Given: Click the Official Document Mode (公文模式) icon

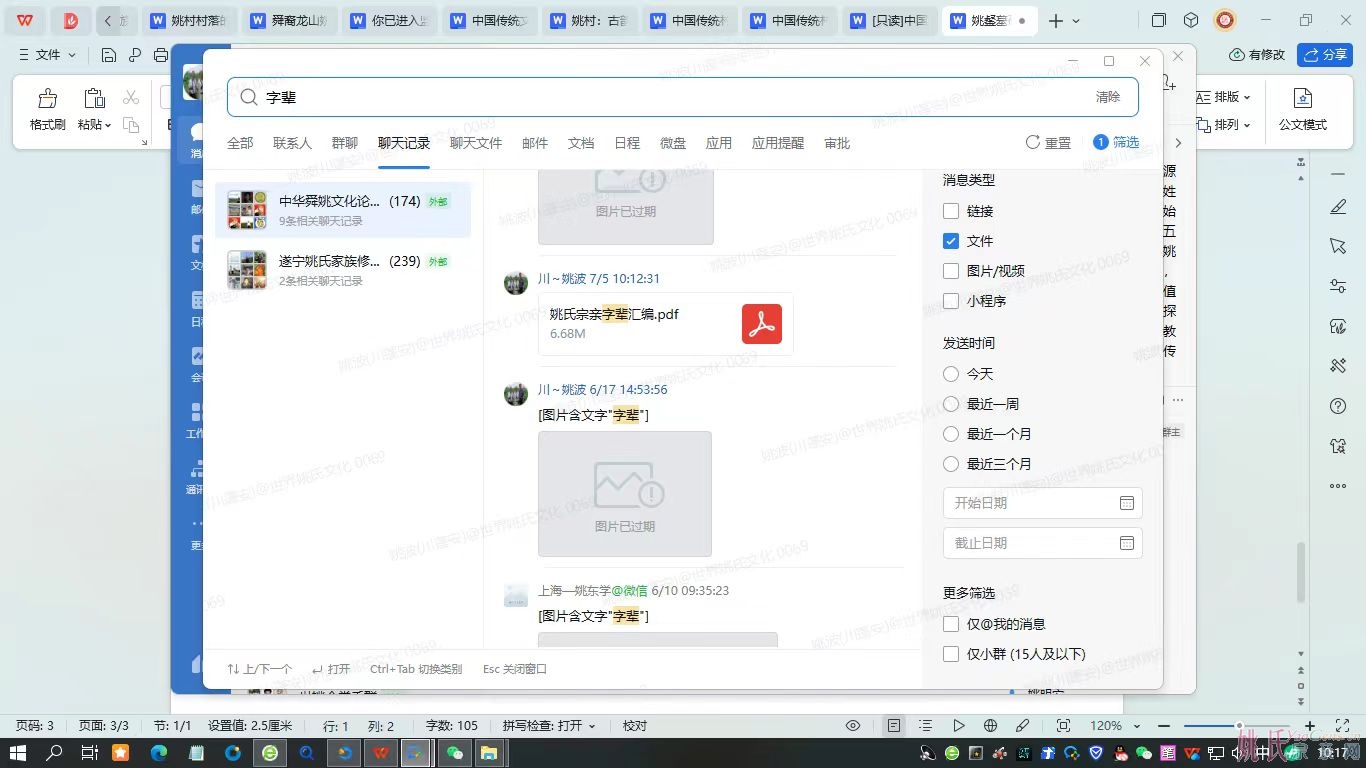Looking at the screenshot, I should (1302, 98).
